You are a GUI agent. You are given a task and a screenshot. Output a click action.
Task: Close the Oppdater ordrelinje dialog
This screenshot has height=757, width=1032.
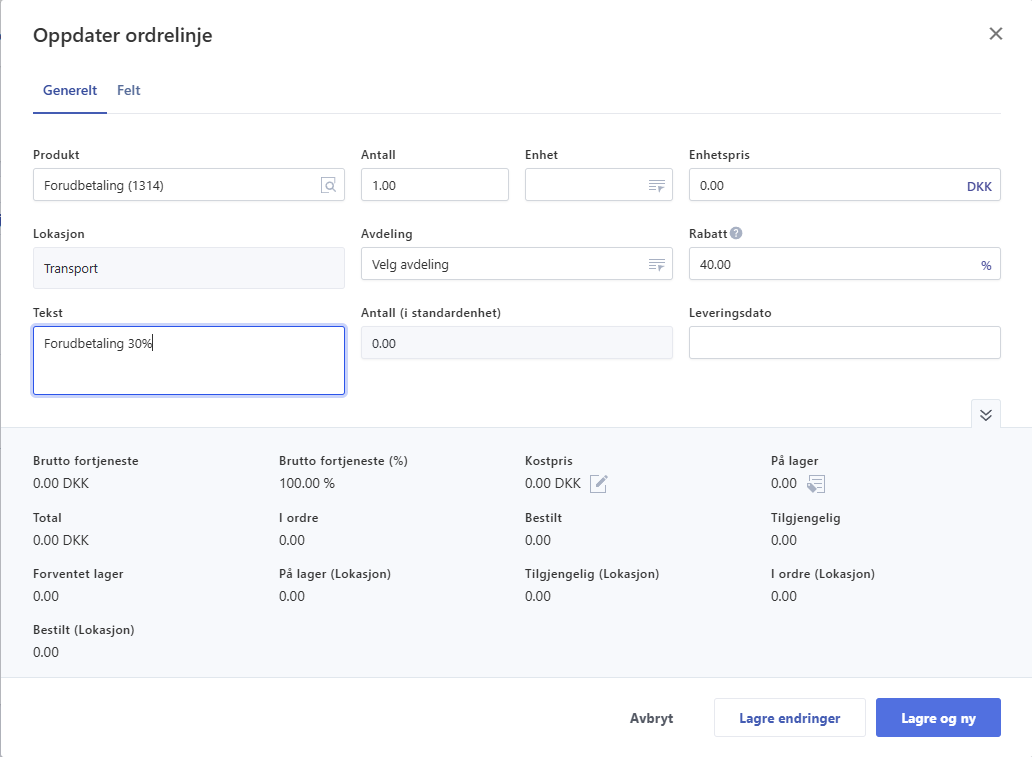(995, 34)
